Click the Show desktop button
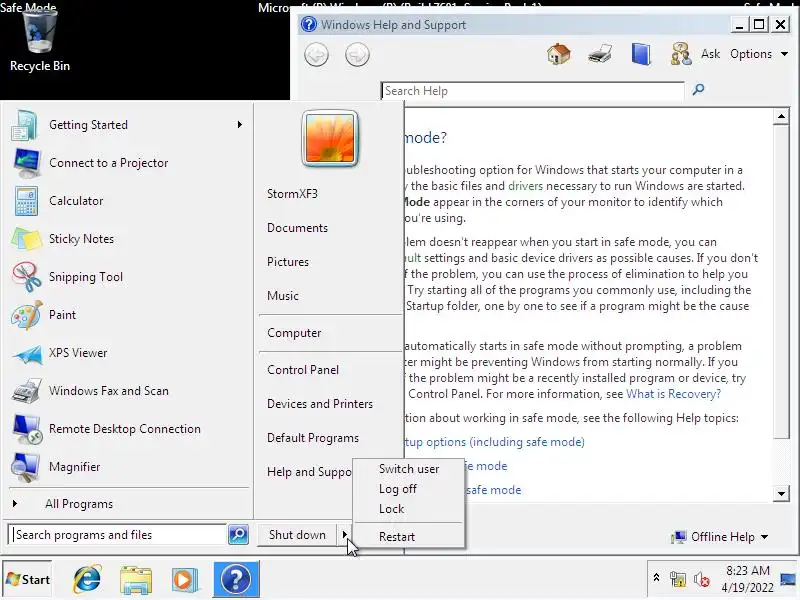800x600 pixels. click(789, 579)
